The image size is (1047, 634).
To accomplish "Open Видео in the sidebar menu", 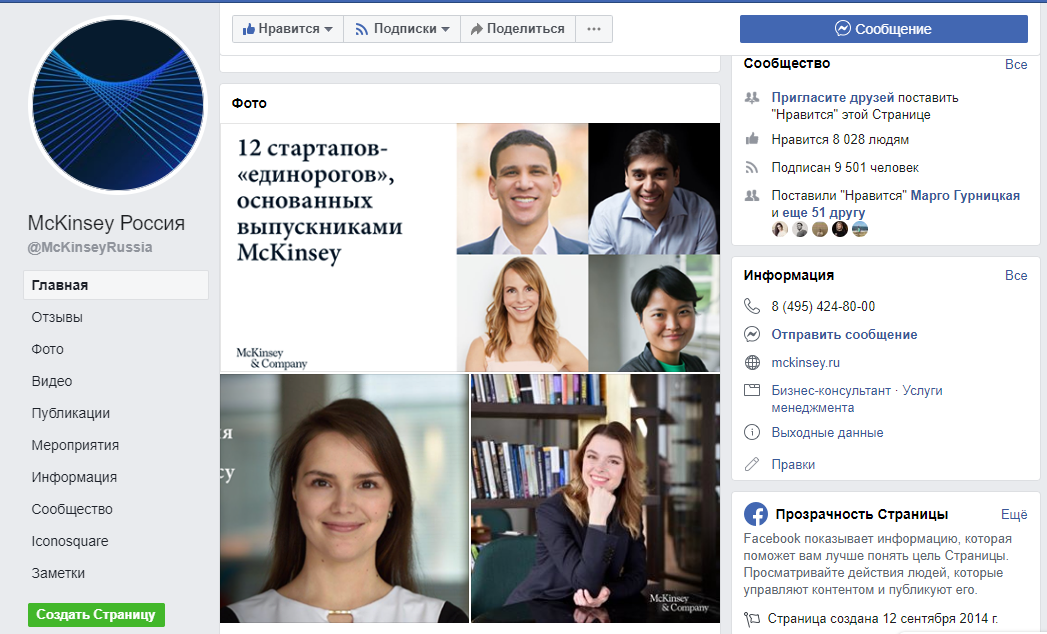I will (x=51, y=381).
